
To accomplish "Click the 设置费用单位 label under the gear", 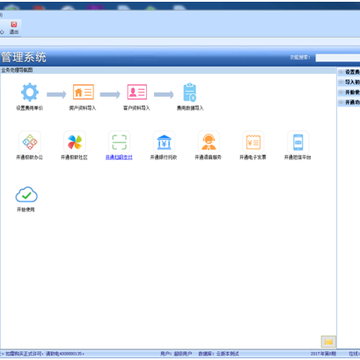I will click(x=30, y=108).
